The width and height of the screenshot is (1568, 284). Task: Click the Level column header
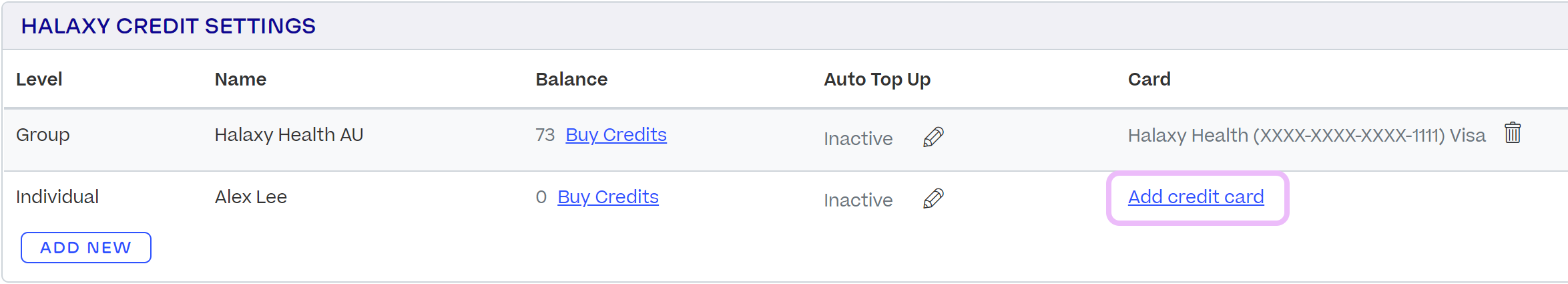click(x=39, y=80)
